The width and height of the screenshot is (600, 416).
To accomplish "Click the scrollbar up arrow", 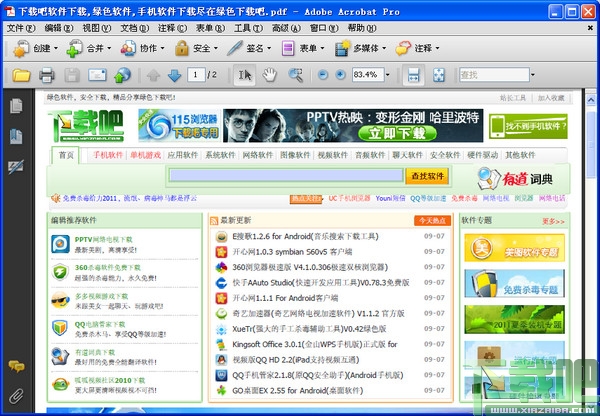I will (591, 100).
